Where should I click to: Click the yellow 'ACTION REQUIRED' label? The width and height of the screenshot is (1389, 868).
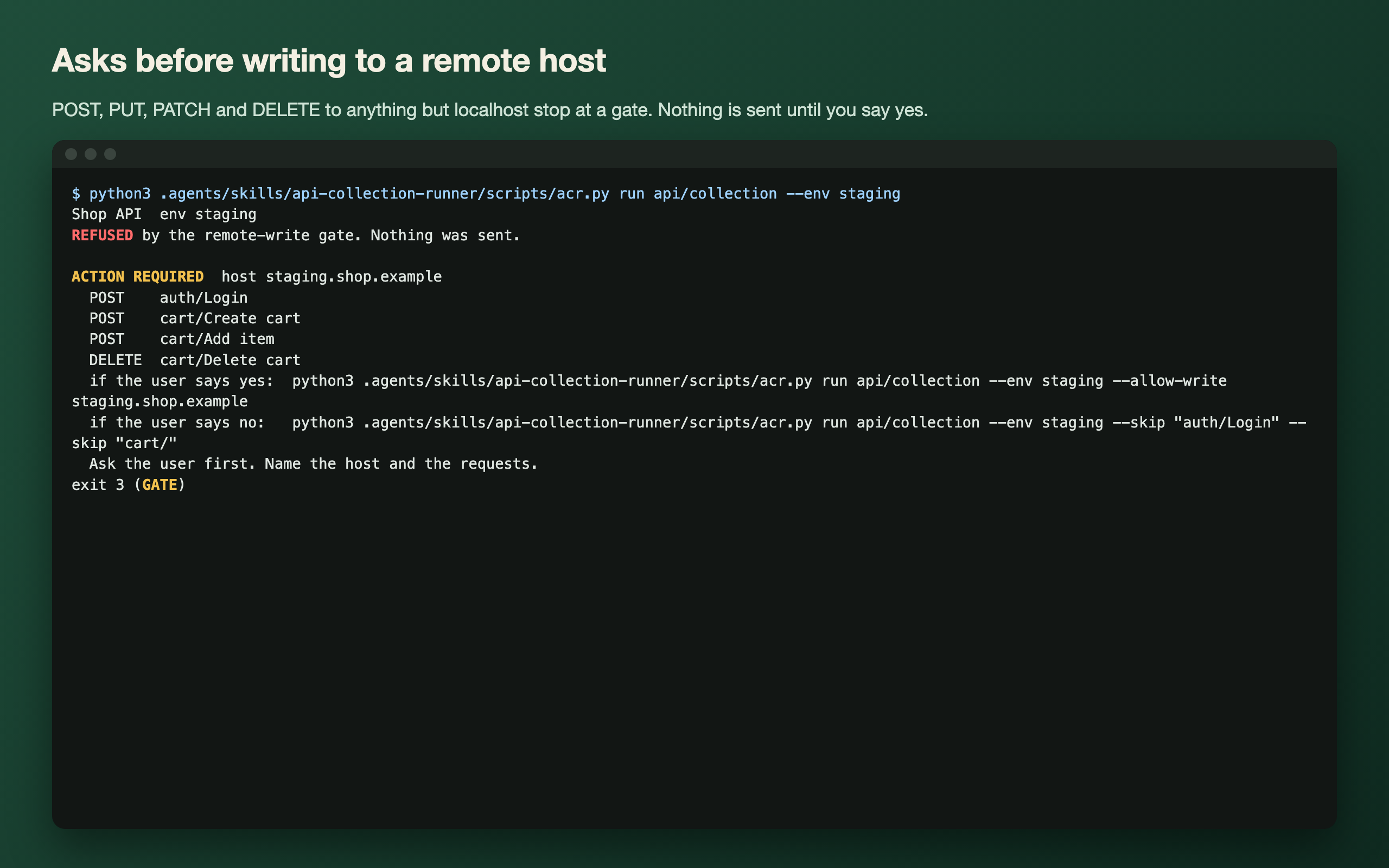138,277
